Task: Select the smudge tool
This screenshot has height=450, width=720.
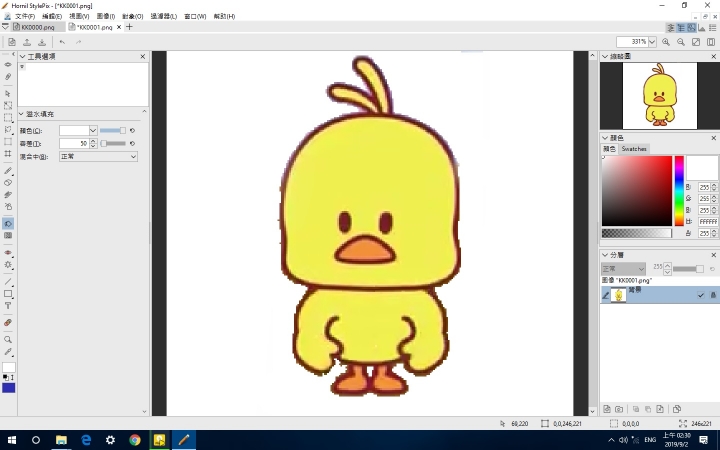Action: coord(8,195)
